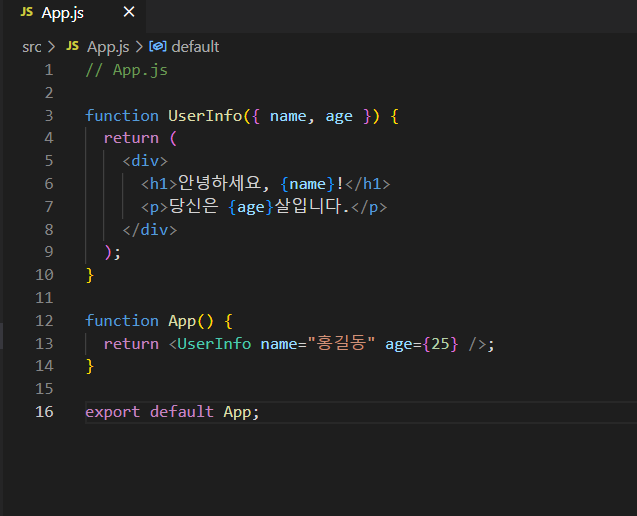Click {age} expression on line 7
Screen dimensions: 637x516
(251, 207)
